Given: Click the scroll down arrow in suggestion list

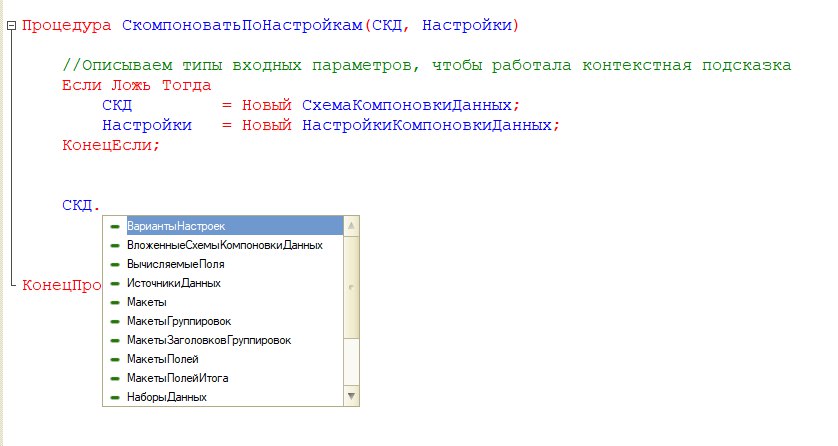Looking at the screenshot, I should pos(351,396).
